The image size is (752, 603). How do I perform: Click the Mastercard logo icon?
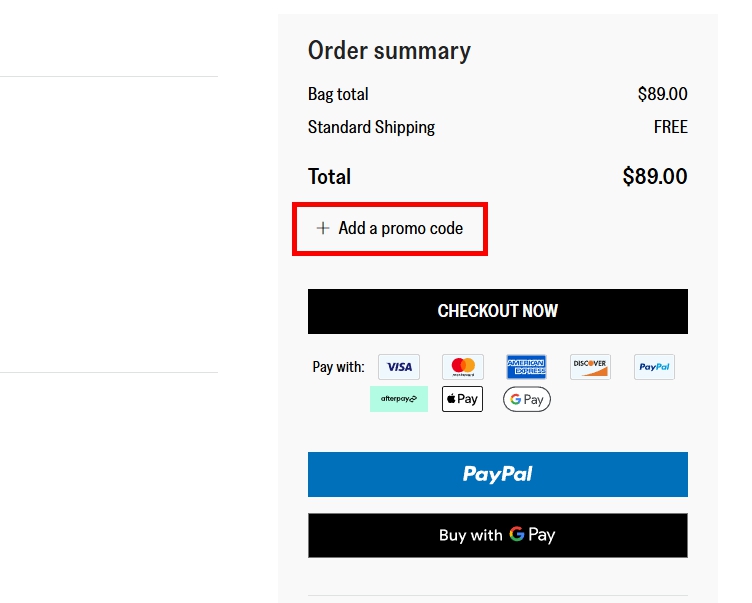463,367
